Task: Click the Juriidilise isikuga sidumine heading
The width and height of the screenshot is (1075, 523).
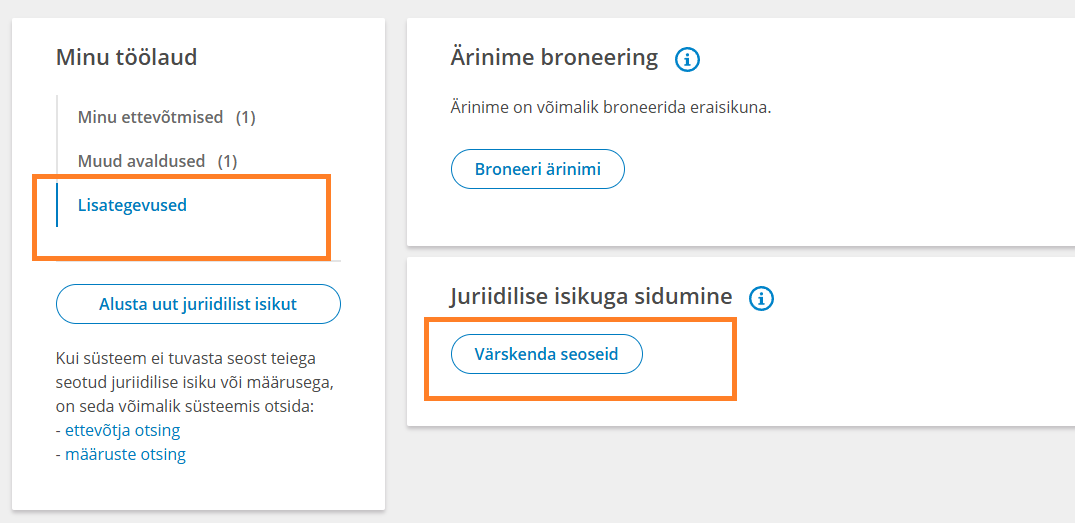Action: coord(592,296)
